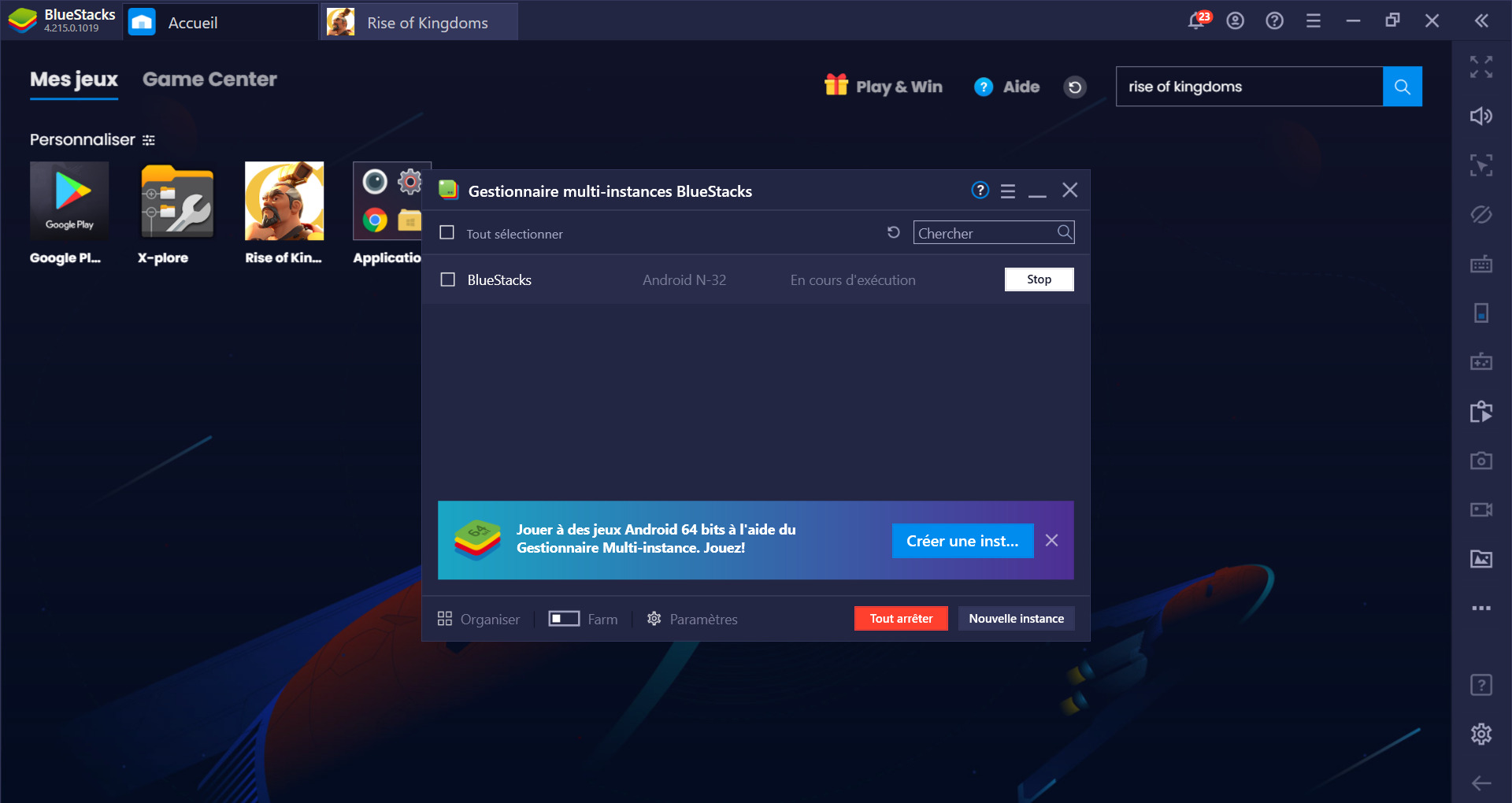Switch to the Rise of Kingdoms tab
This screenshot has width=1512, height=803.
[420, 22]
